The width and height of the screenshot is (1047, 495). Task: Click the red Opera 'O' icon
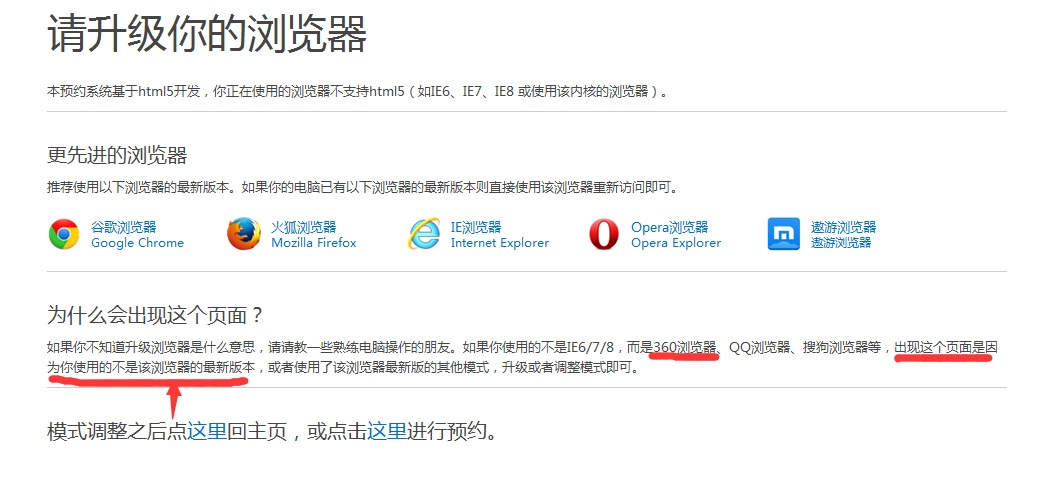click(x=603, y=234)
